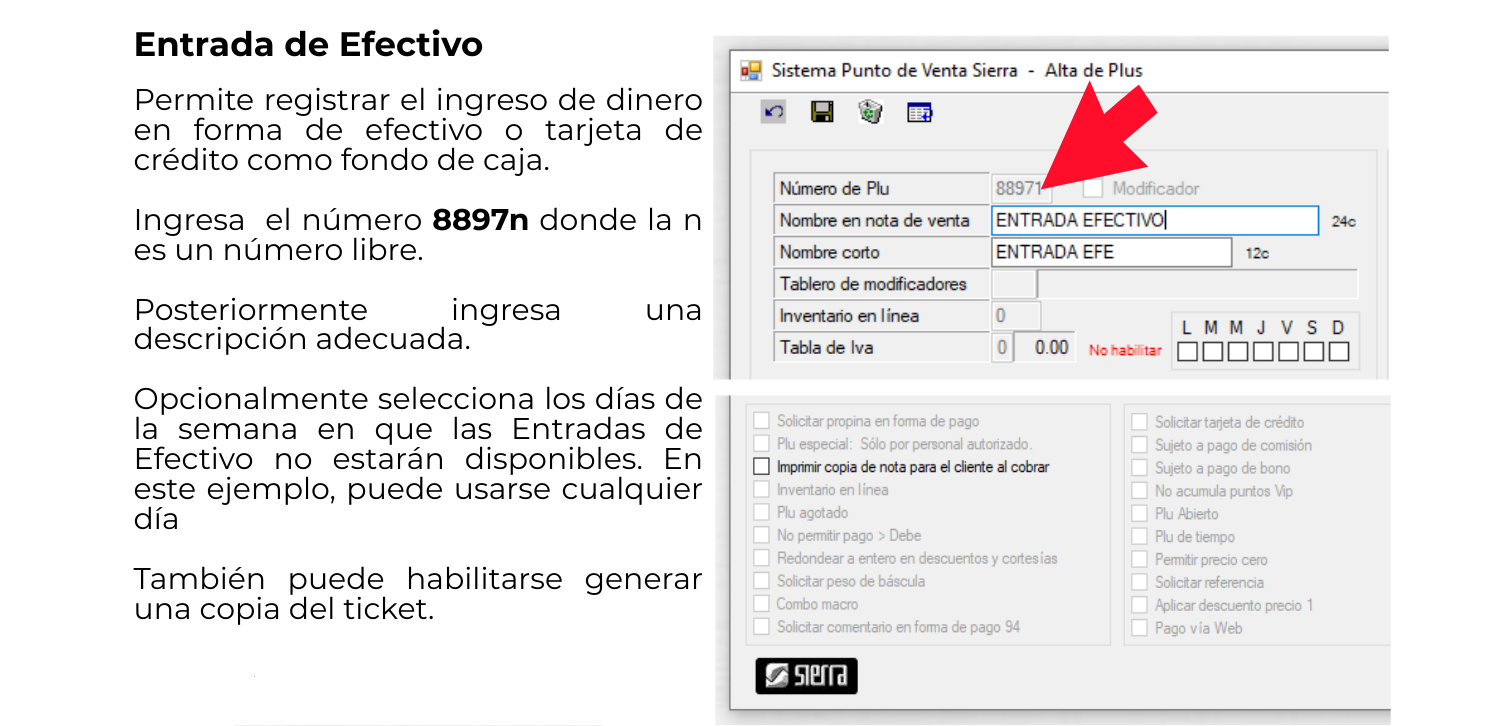Click the 'Tabla de Iva' 0.00 value box
This screenshot has height=726, width=1506.
pos(1045,348)
